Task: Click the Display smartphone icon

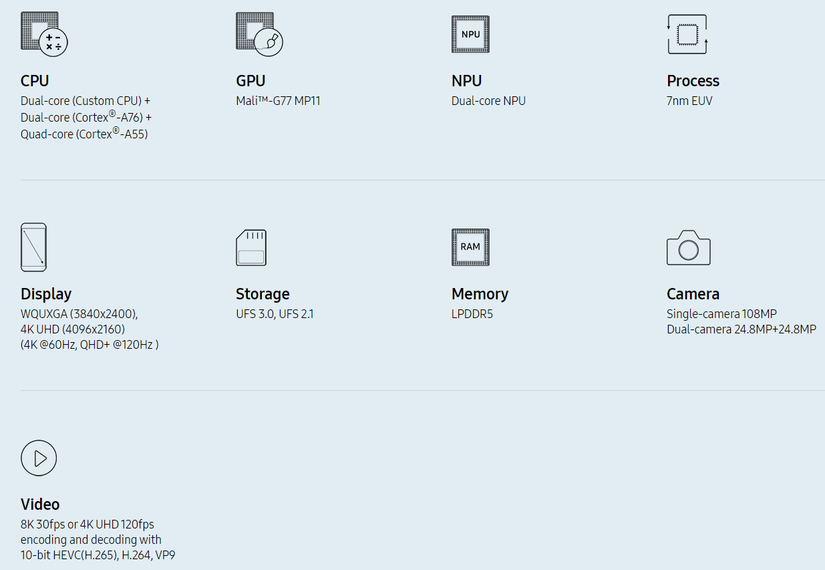Action: click(x=33, y=247)
